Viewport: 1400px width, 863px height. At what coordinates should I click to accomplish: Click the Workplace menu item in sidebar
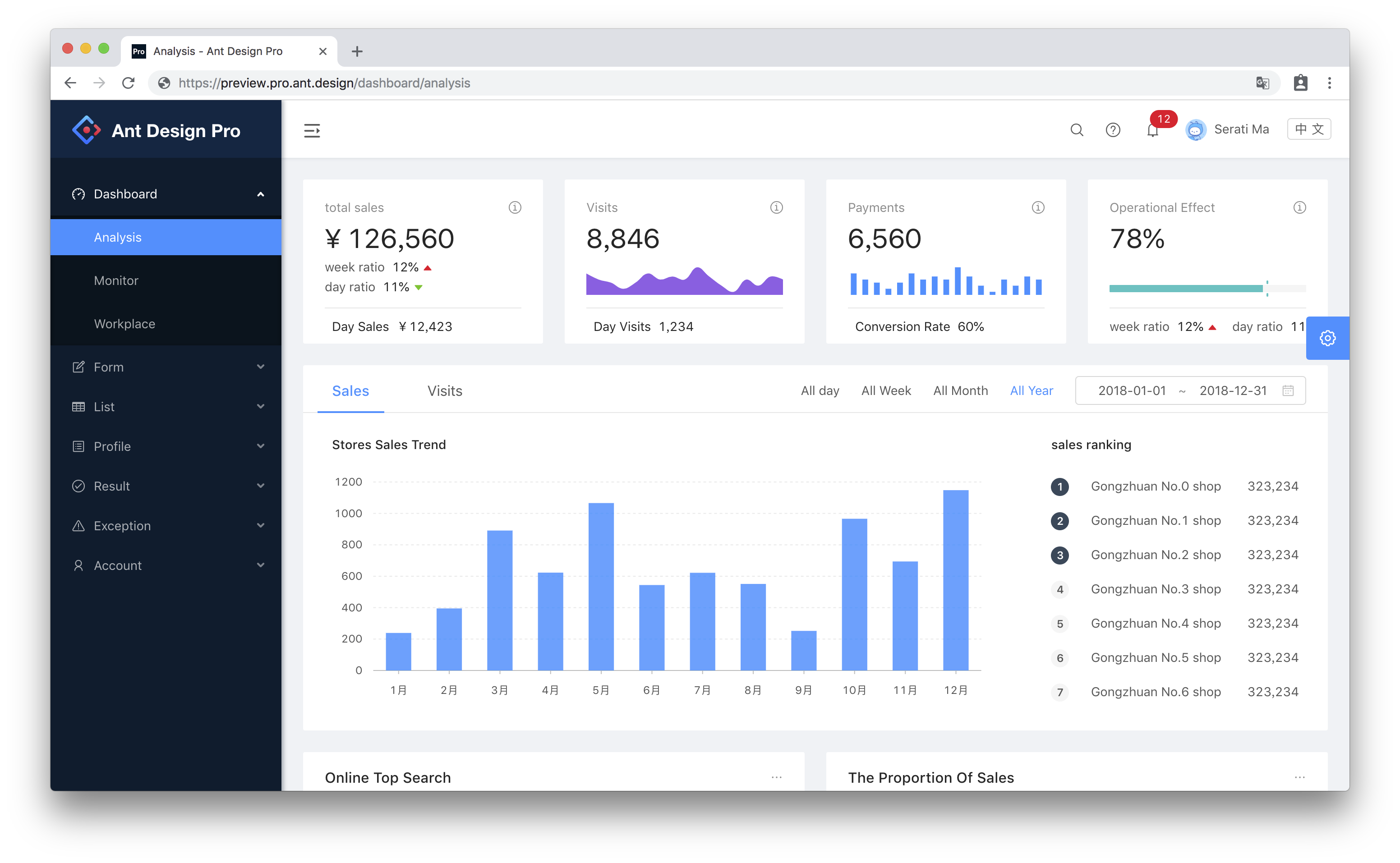point(125,323)
